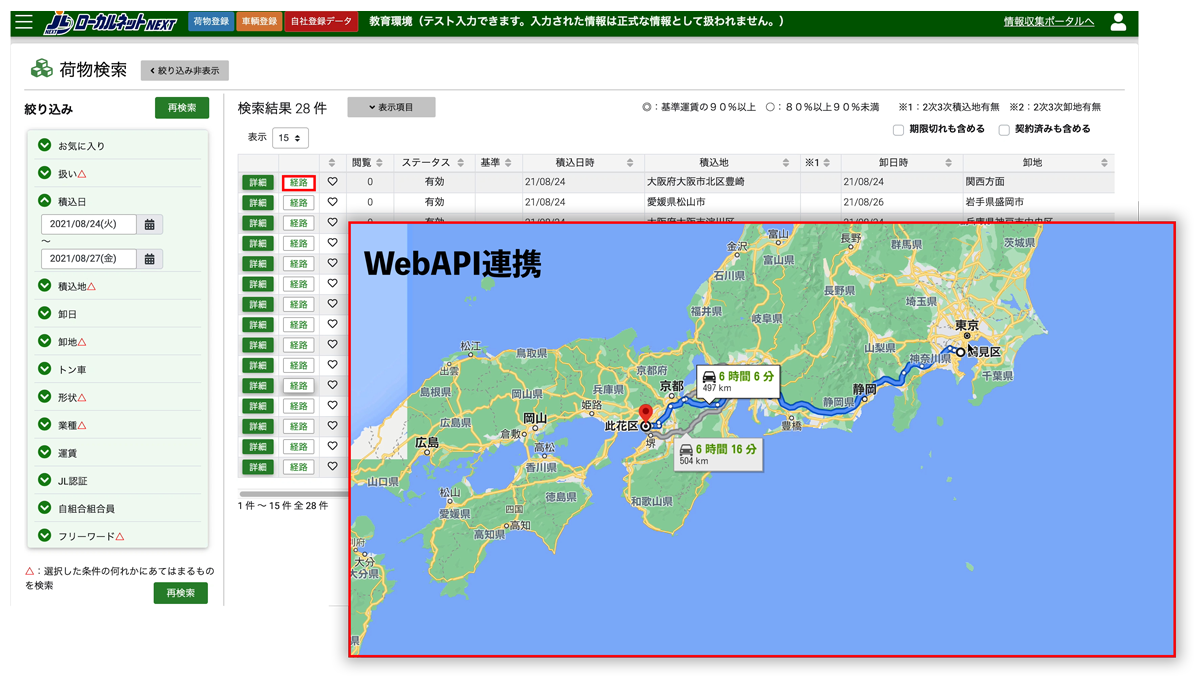Open calendar picker for 2021/08/27(金) date
Image resolution: width=1200 pixels, height=686 pixels.
(x=150, y=259)
